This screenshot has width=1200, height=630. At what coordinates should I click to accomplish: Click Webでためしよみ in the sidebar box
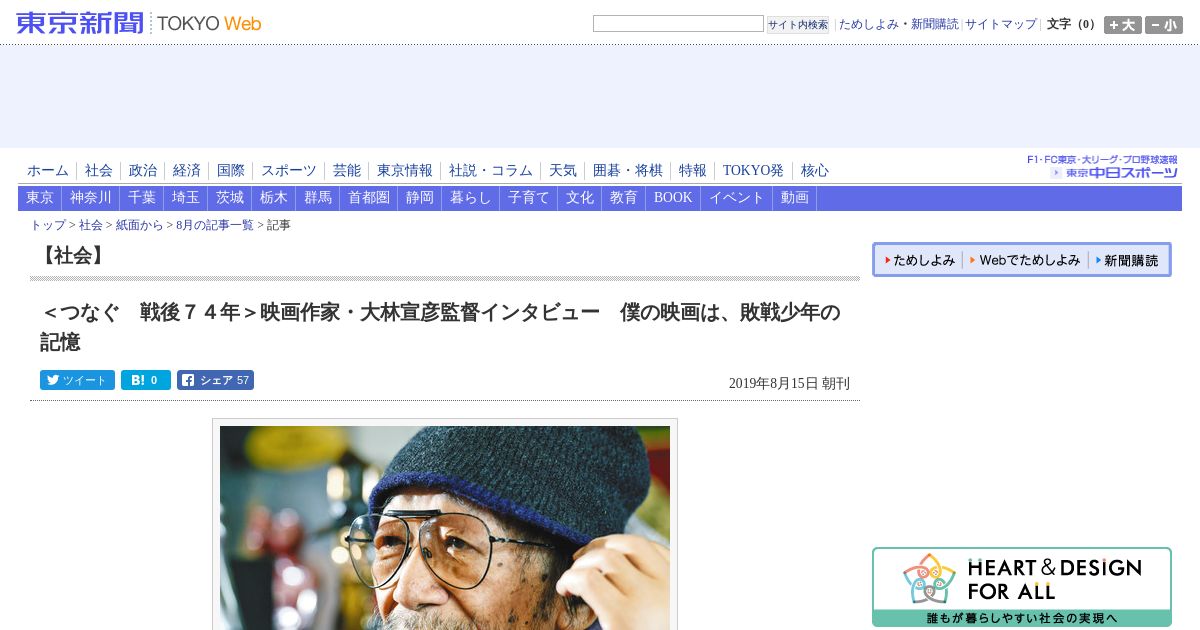(x=1026, y=260)
